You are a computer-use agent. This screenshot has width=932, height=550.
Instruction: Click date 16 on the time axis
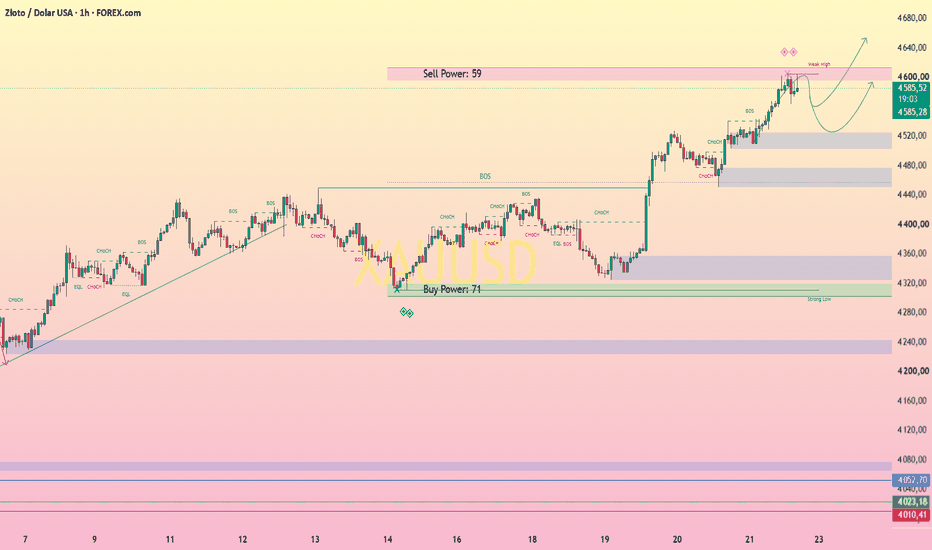click(x=456, y=540)
